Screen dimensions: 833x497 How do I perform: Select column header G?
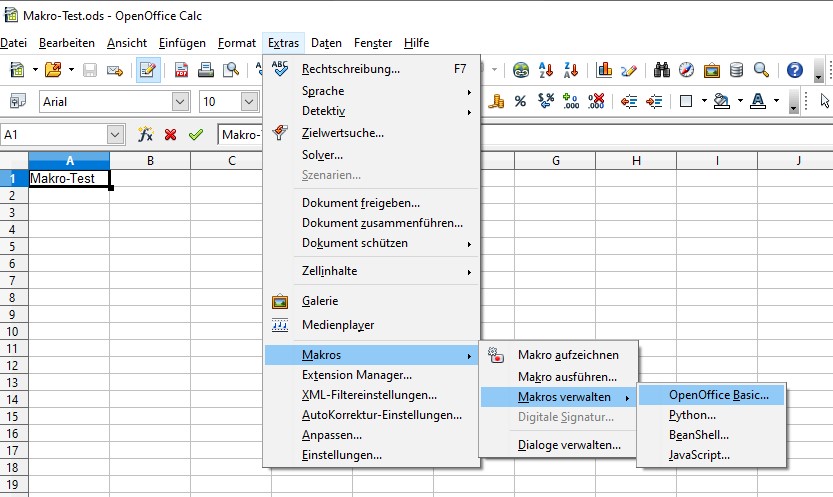coord(555,160)
